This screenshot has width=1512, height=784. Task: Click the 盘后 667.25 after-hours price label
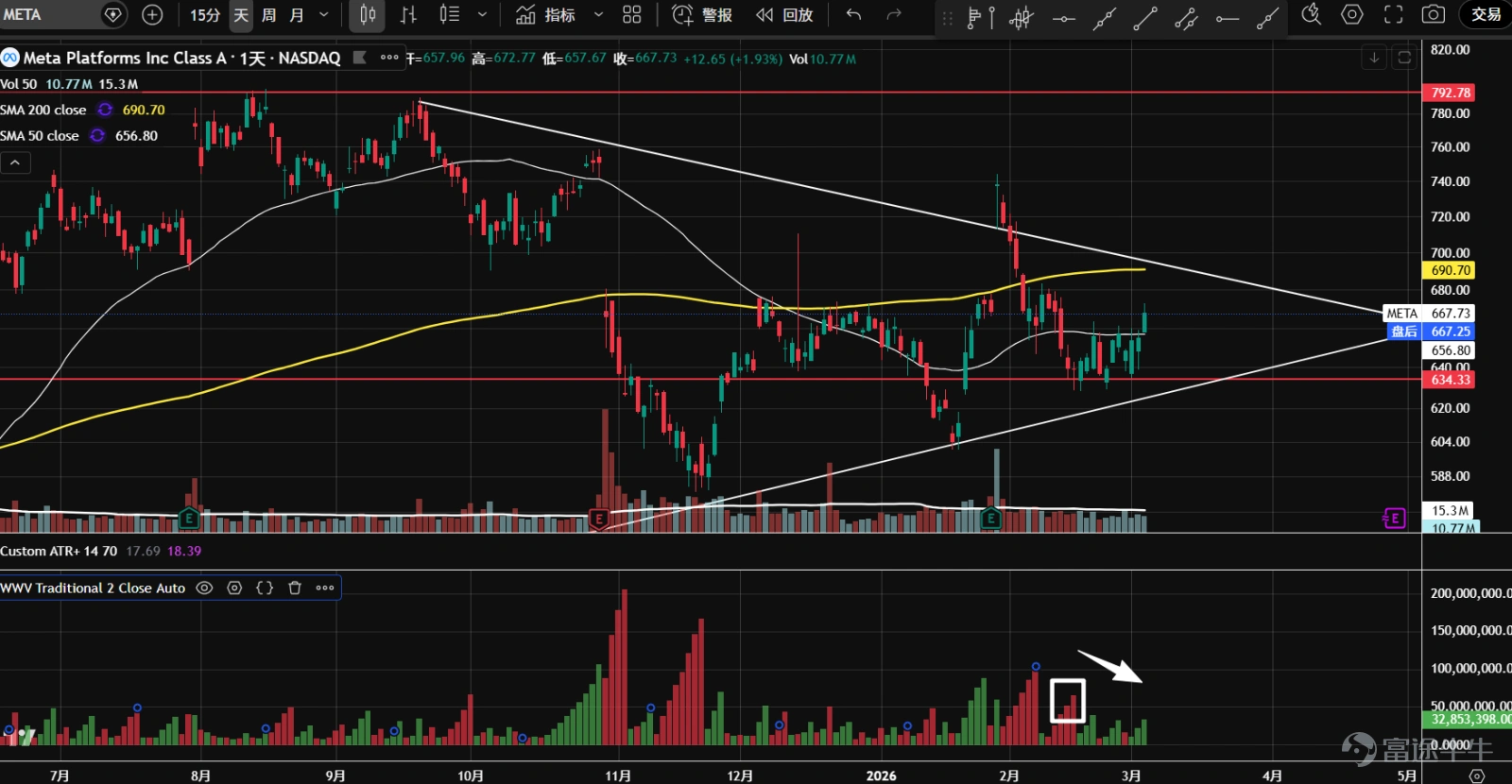coord(1429,332)
